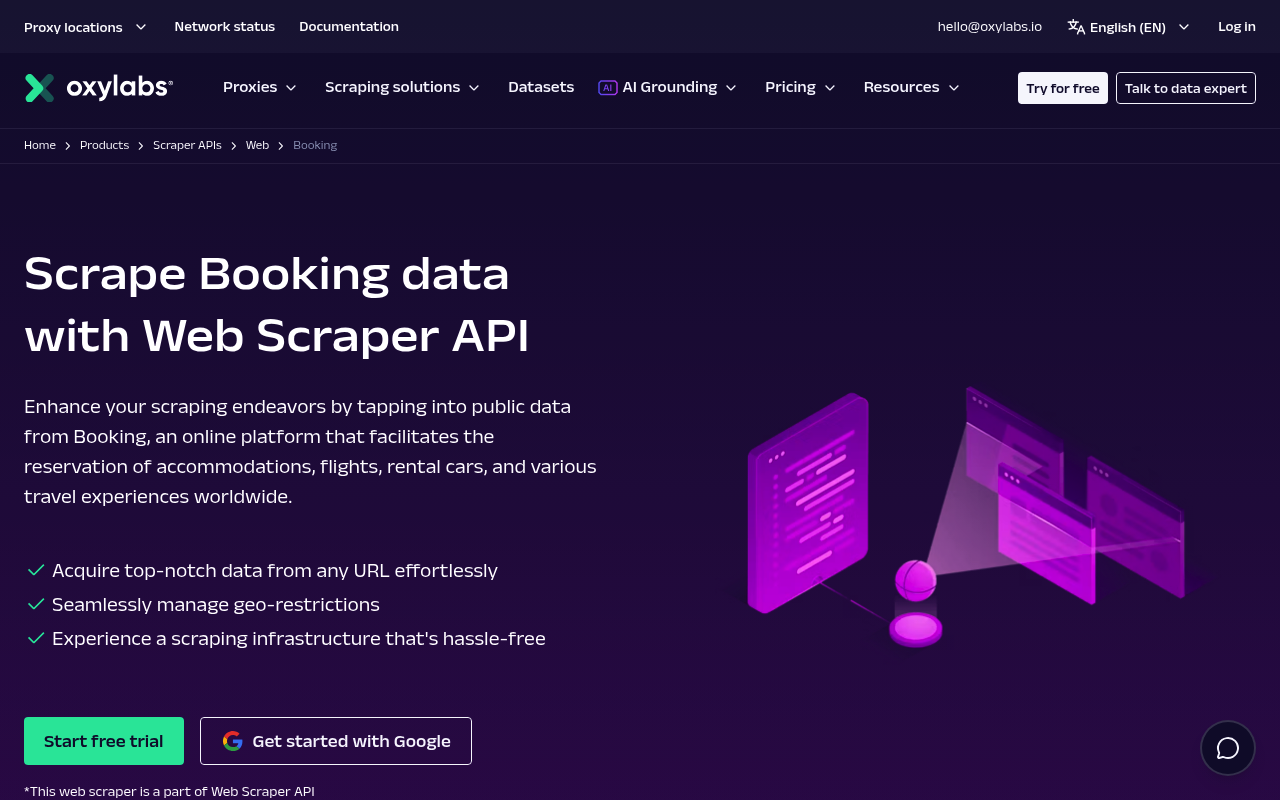1280x800 pixels.
Task: Click 'Acquire top-notch data from any URL effortlessly'
Action: [x=275, y=570]
